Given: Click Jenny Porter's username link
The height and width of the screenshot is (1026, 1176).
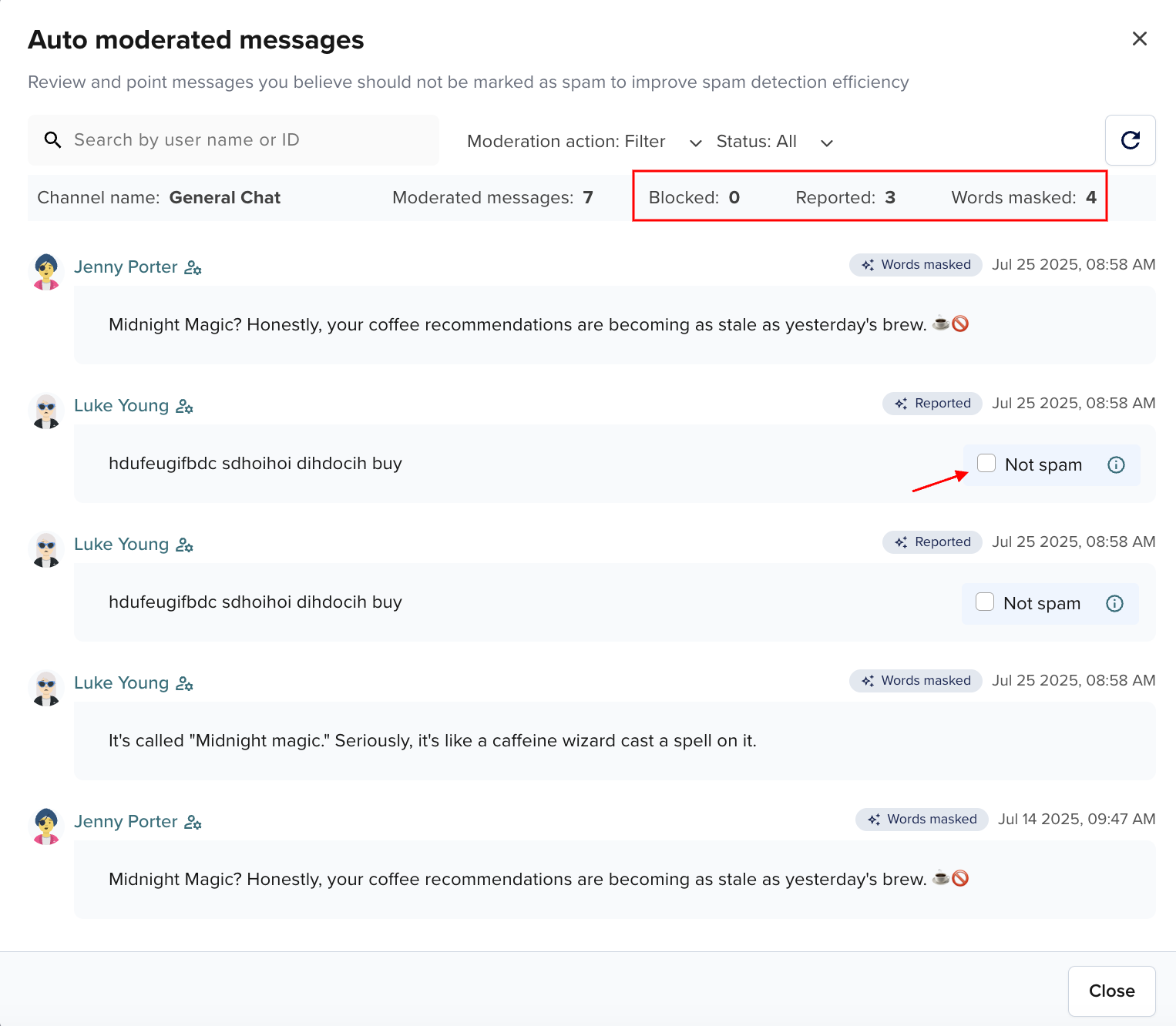Looking at the screenshot, I should coord(126,267).
